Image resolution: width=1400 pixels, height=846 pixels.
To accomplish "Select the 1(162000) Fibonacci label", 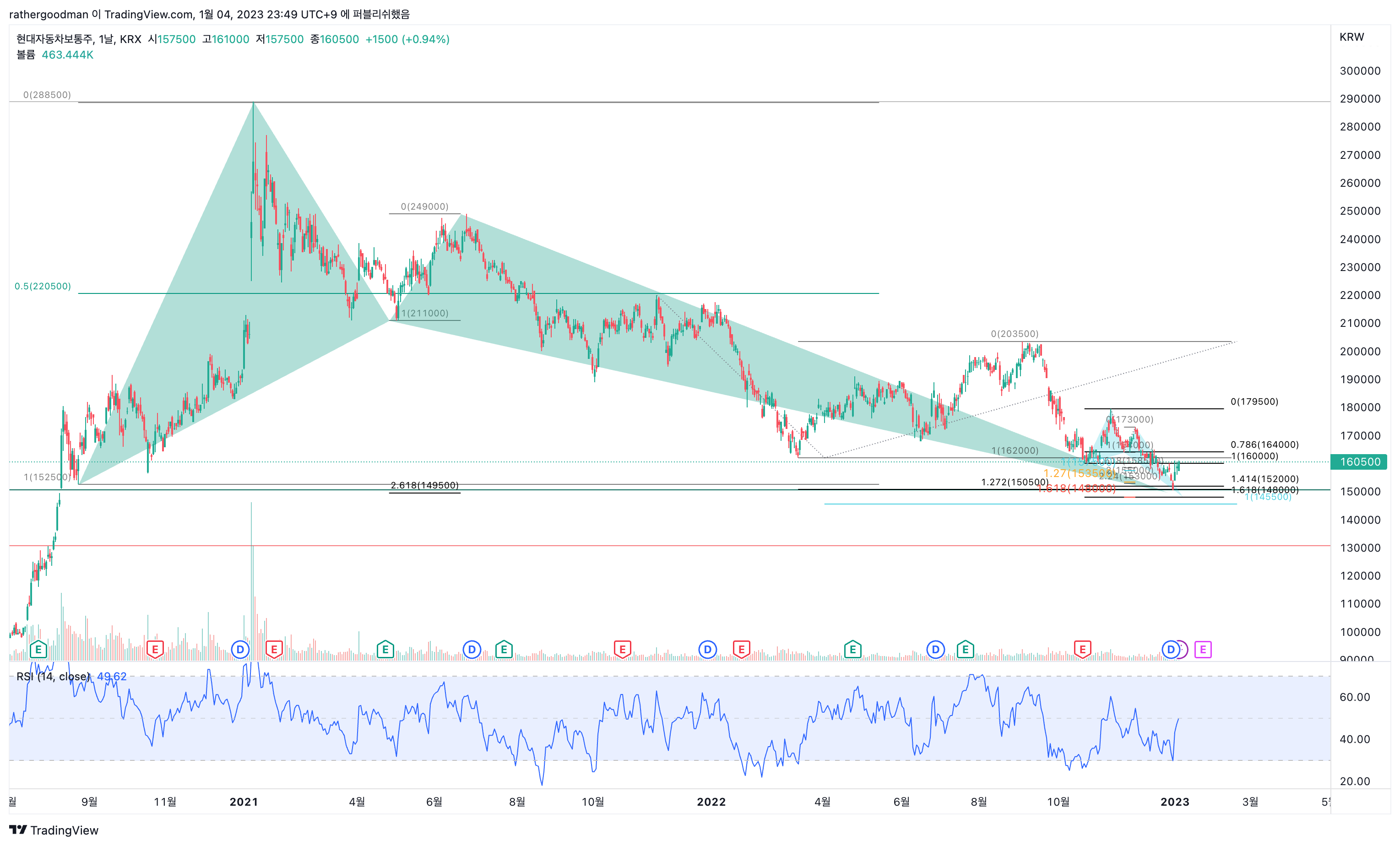I will coord(1015,450).
